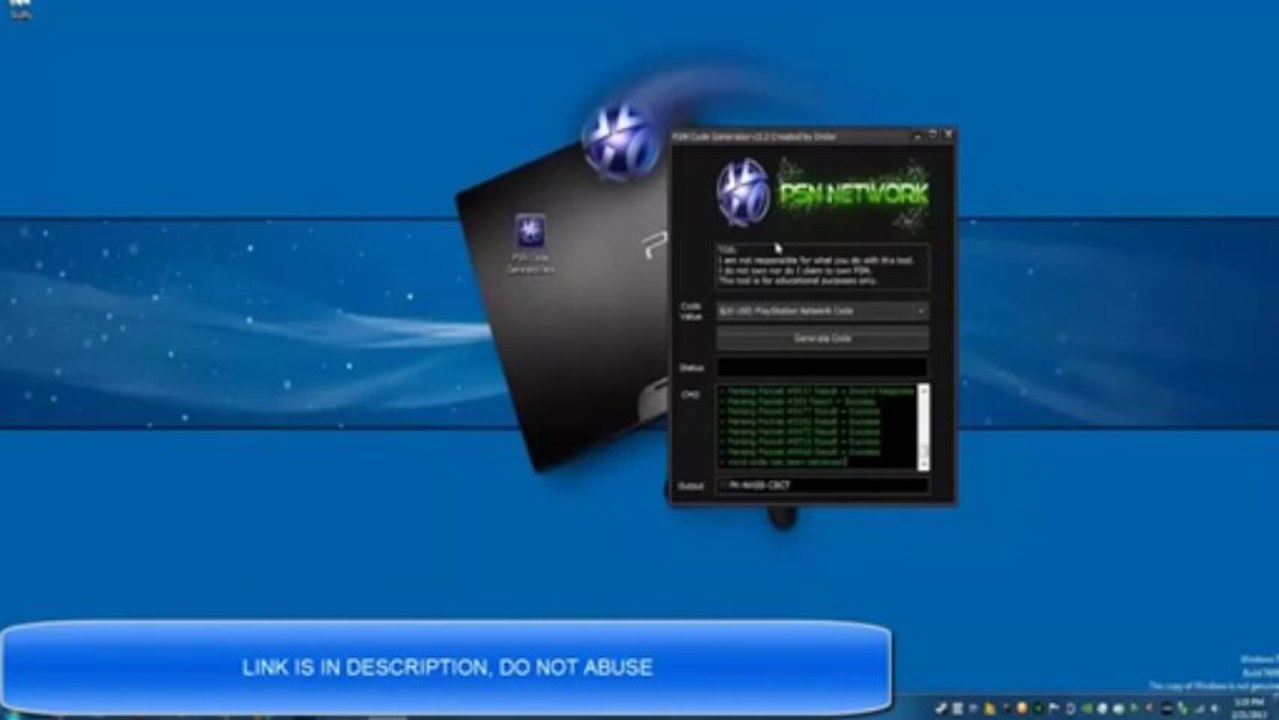This screenshot has height=720, width=1279.
Task: Close the PSN Code Generator window
Action: tap(947, 135)
